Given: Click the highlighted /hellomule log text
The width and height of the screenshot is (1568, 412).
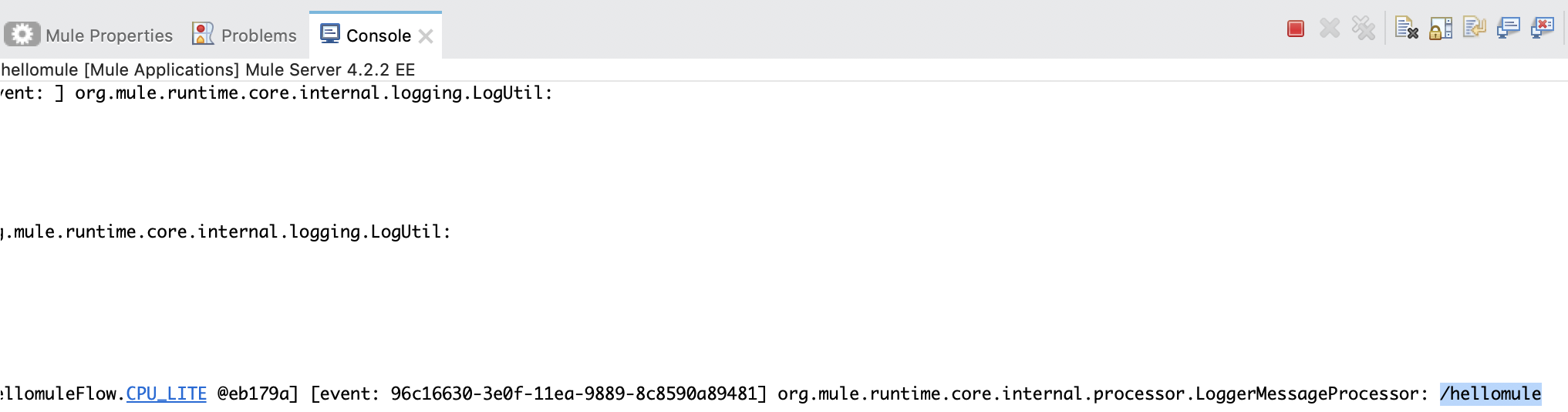Looking at the screenshot, I should (1490, 393).
